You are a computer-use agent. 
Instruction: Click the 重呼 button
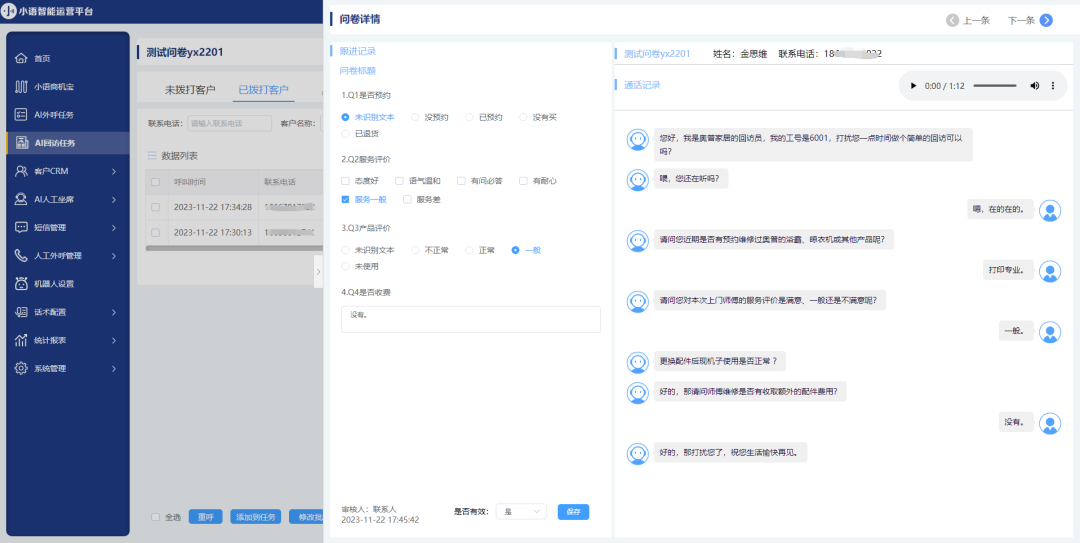[x=205, y=517]
